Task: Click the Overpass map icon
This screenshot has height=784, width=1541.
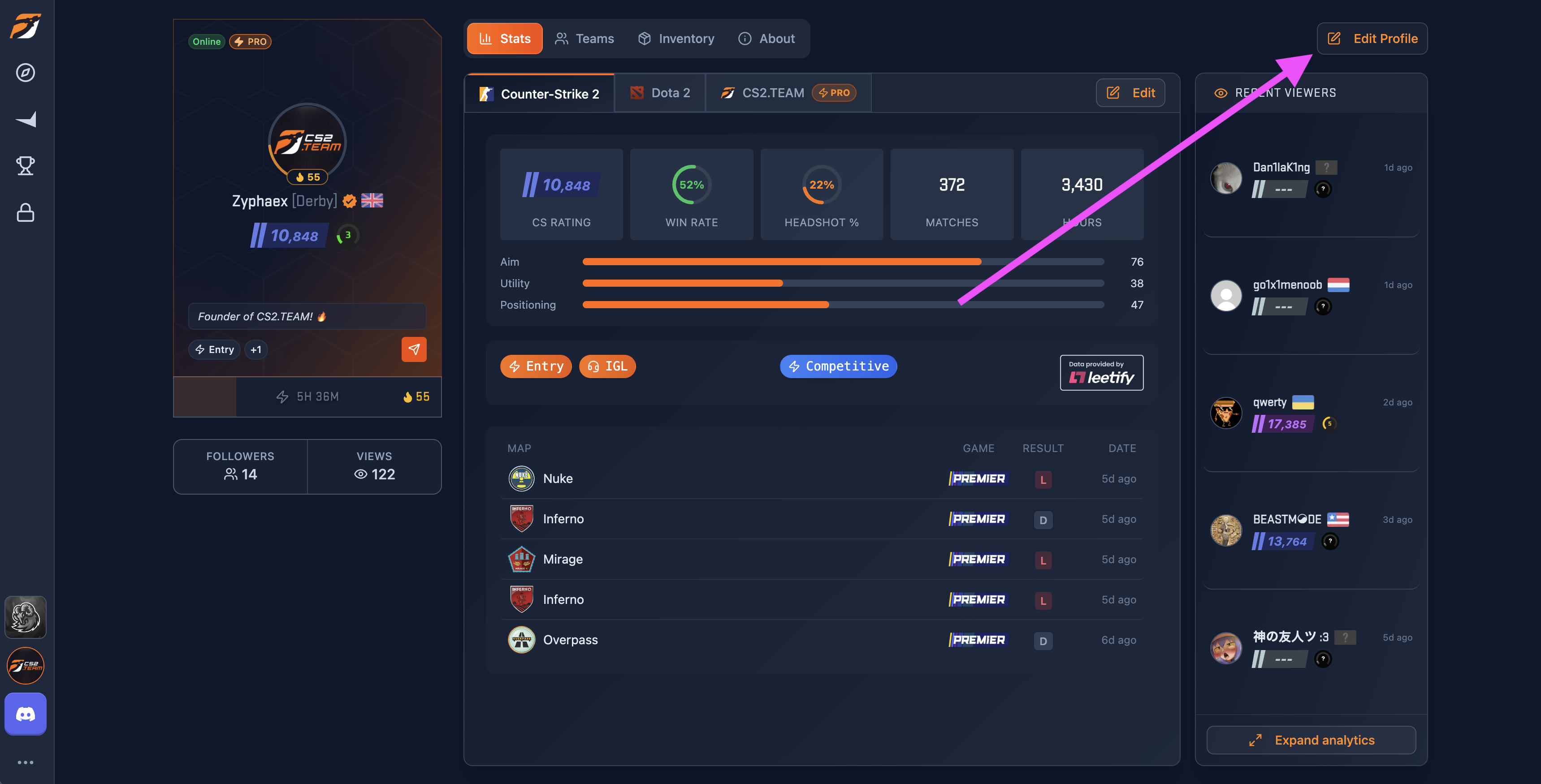Action: [x=521, y=640]
